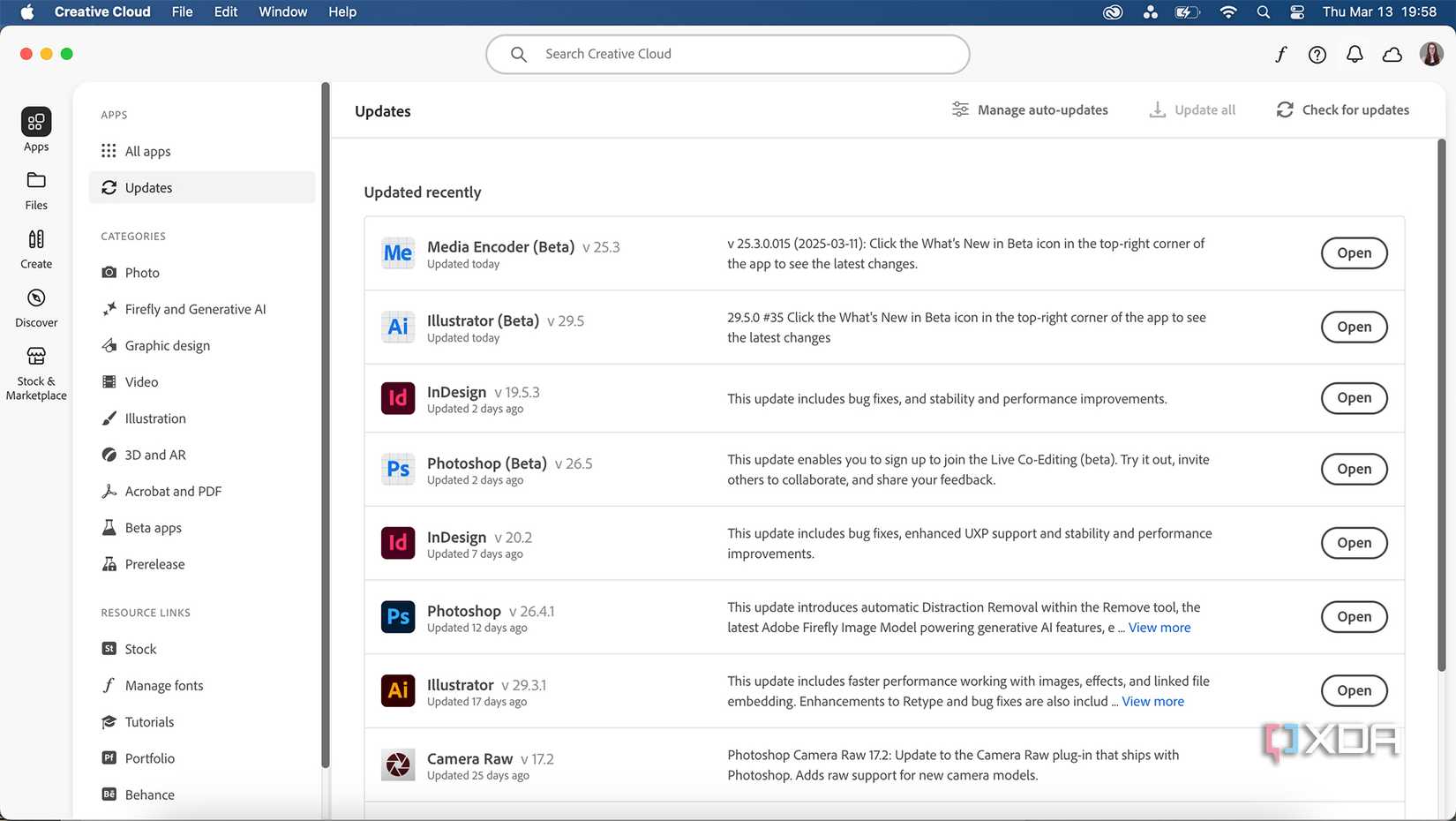This screenshot has height=821, width=1456.
Task: Open the Stock resource link
Action: 202,649
